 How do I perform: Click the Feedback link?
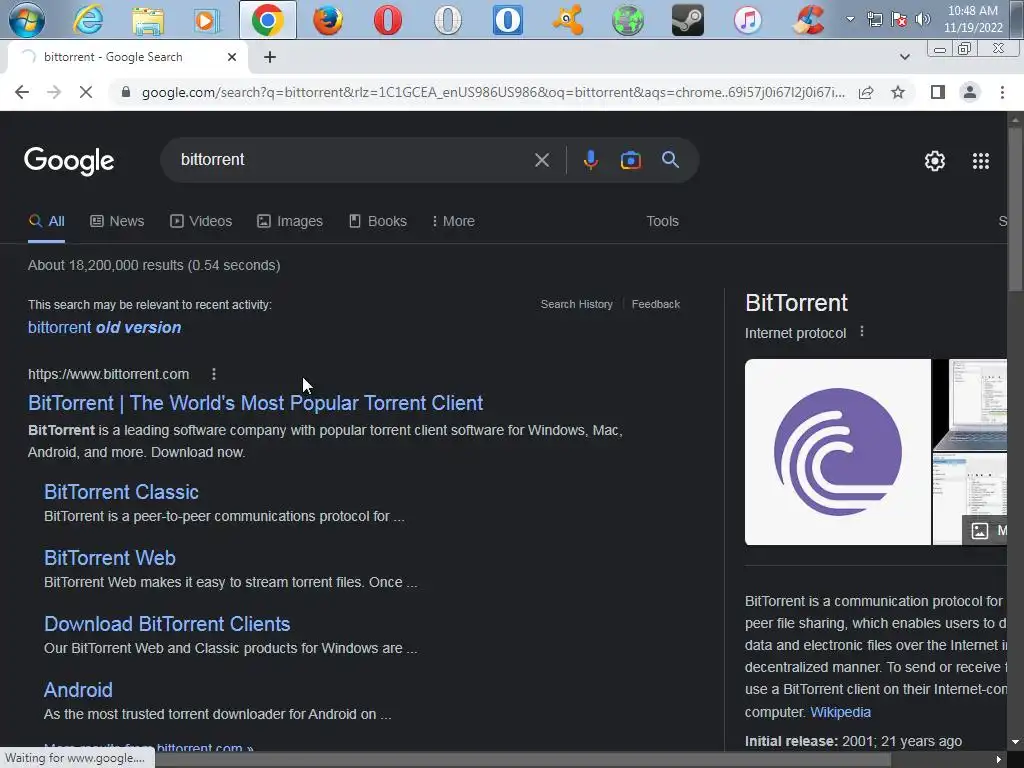[x=656, y=304]
